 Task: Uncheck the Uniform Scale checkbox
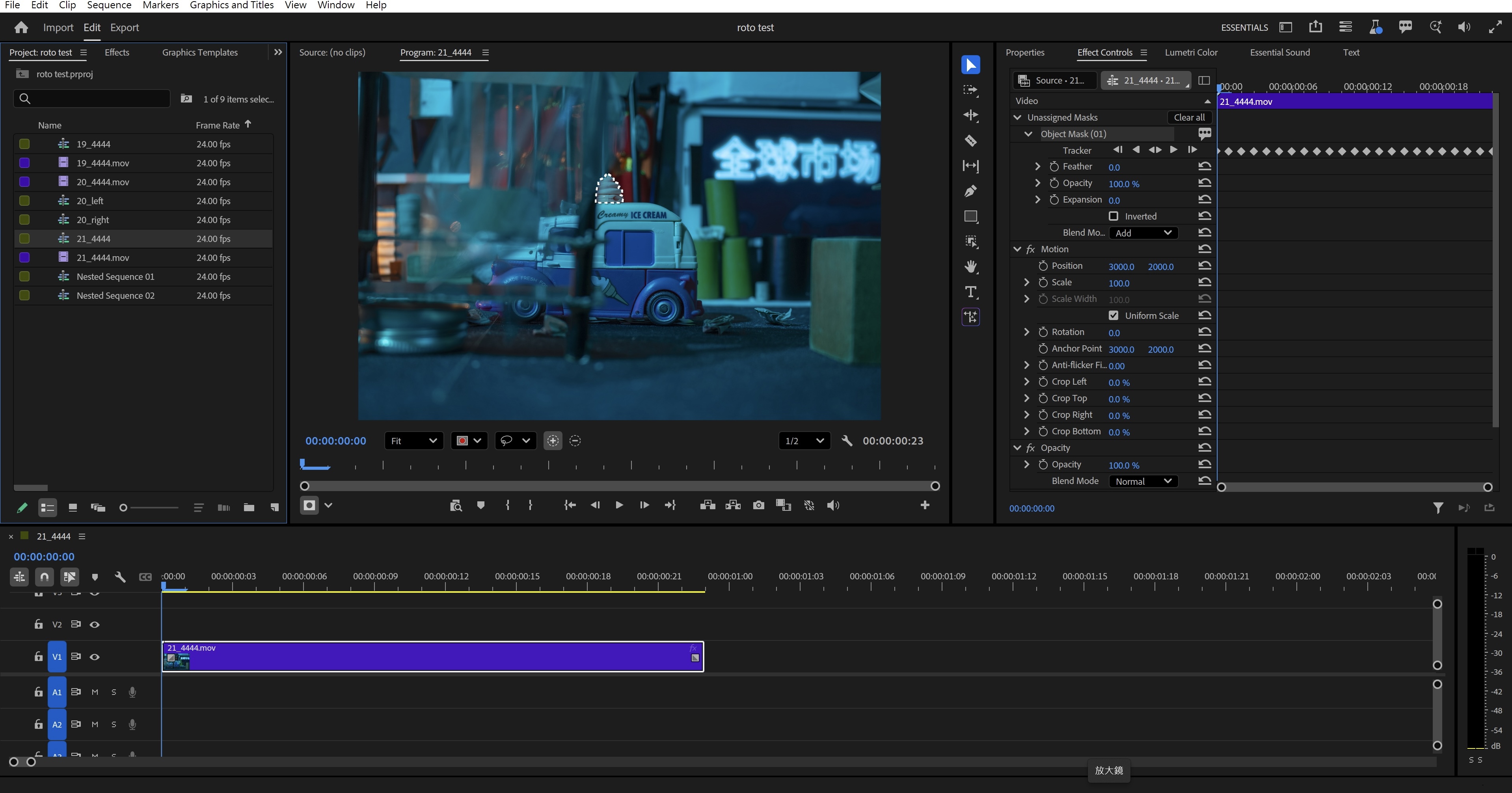[x=1114, y=315]
